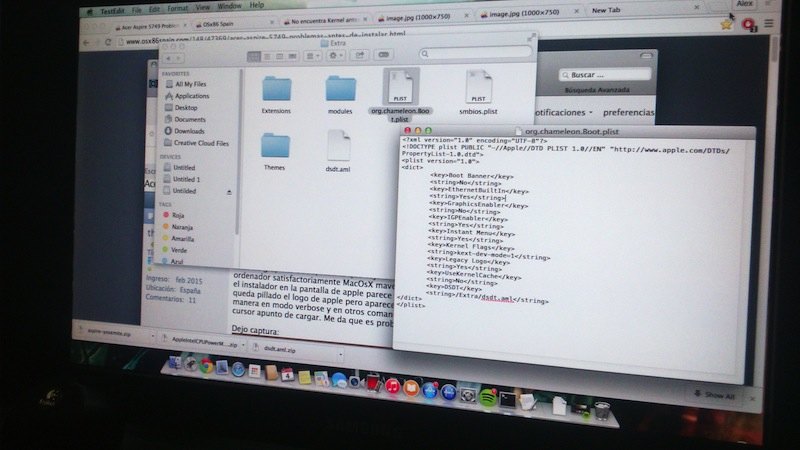
Task: Open iBooks from the Dock
Action: click(411, 389)
